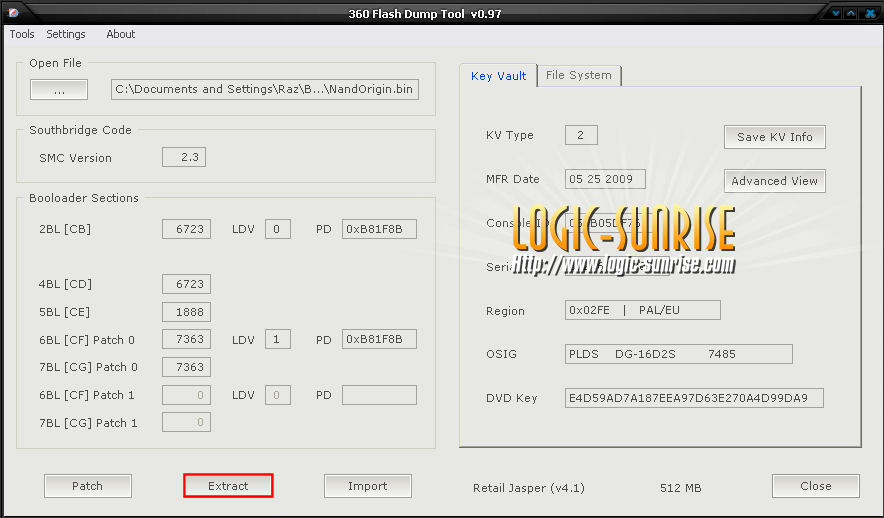Click the KV Type field
Image resolution: width=884 pixels, height=518 pixels.
point(581,135)
